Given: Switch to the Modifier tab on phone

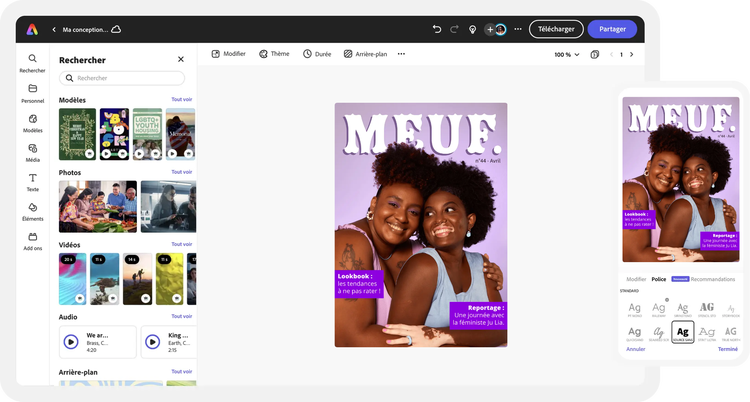Looking at the screenshot, I should tap(636, 279).
